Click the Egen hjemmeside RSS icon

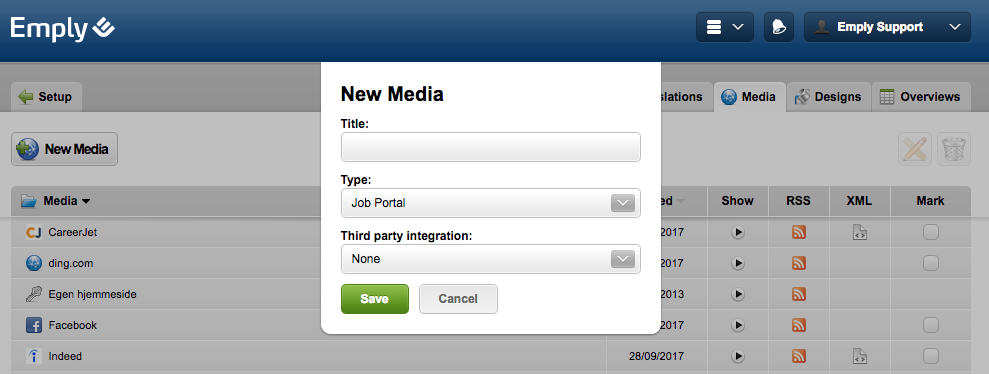(x=799, y=294)
